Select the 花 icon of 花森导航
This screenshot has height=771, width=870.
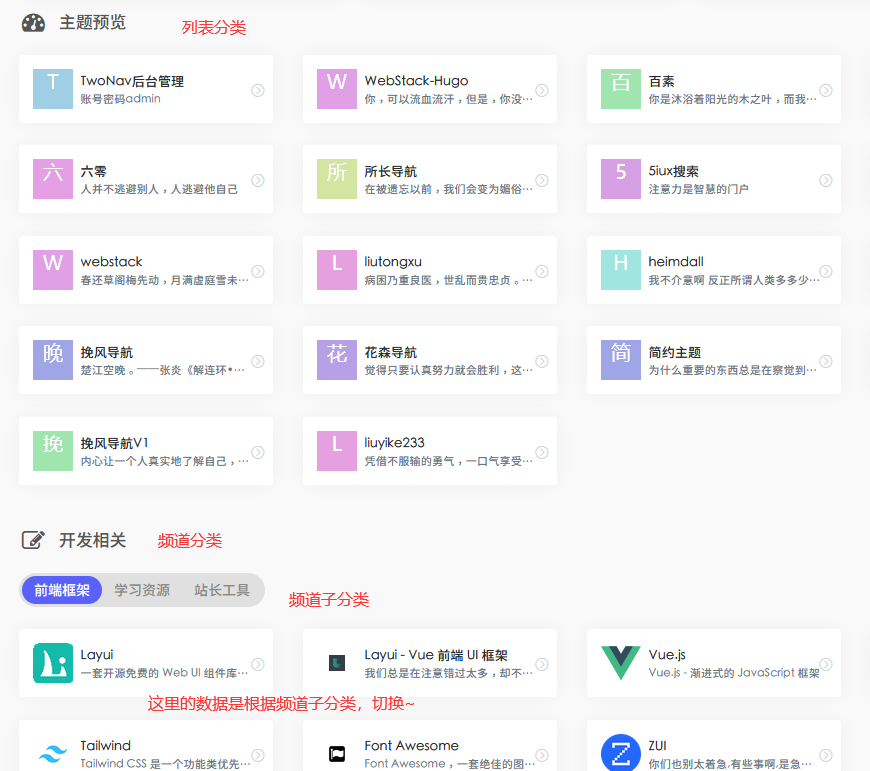click(x=337, y=359)
